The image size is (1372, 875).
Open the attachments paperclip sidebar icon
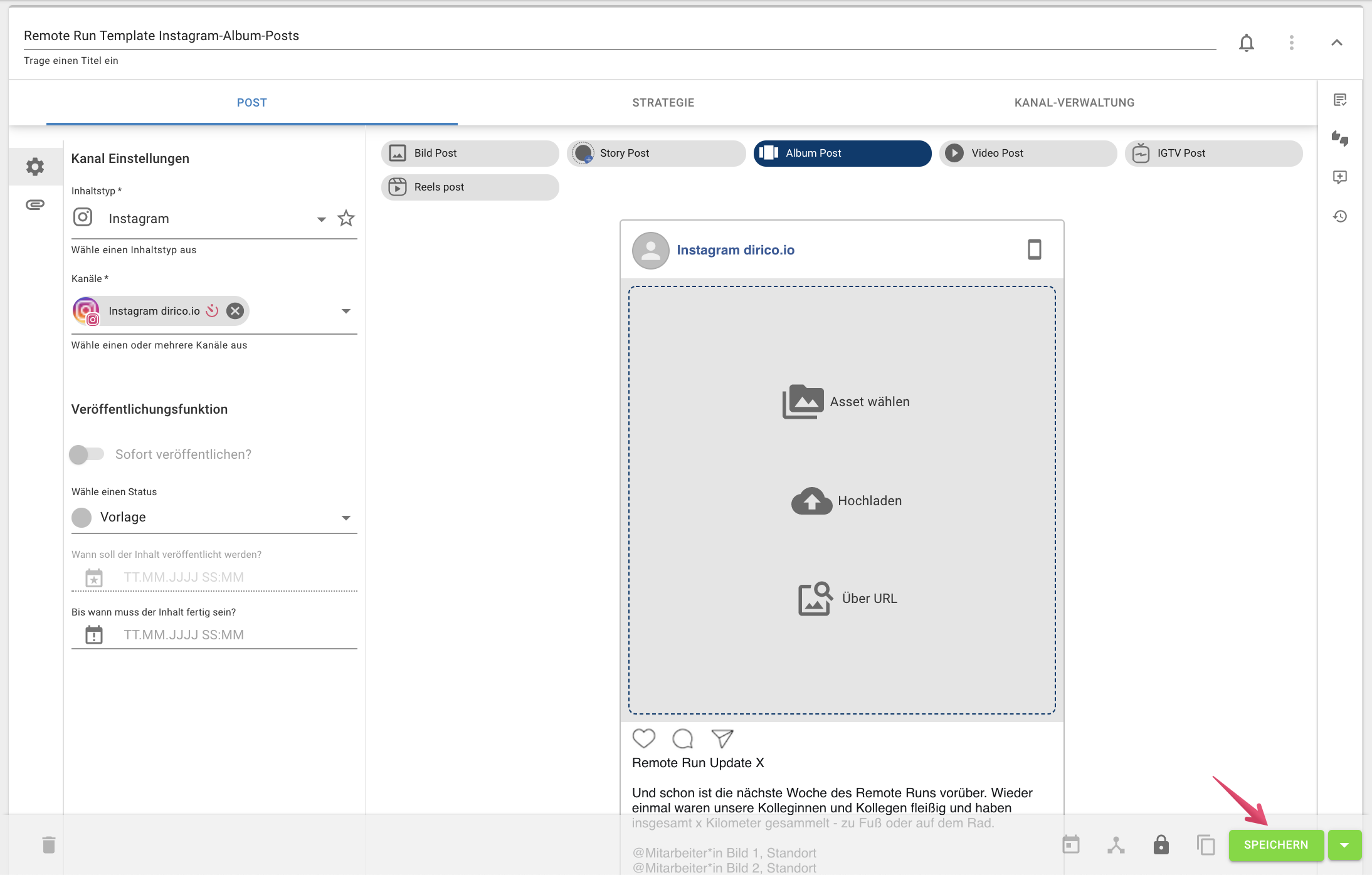click(x=35, y=205)
